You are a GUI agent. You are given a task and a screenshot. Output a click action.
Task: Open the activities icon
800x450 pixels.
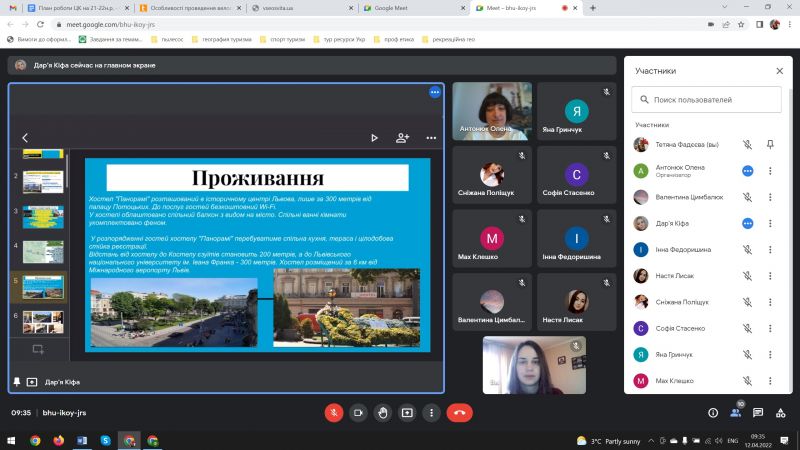click(x=781, y=413)
